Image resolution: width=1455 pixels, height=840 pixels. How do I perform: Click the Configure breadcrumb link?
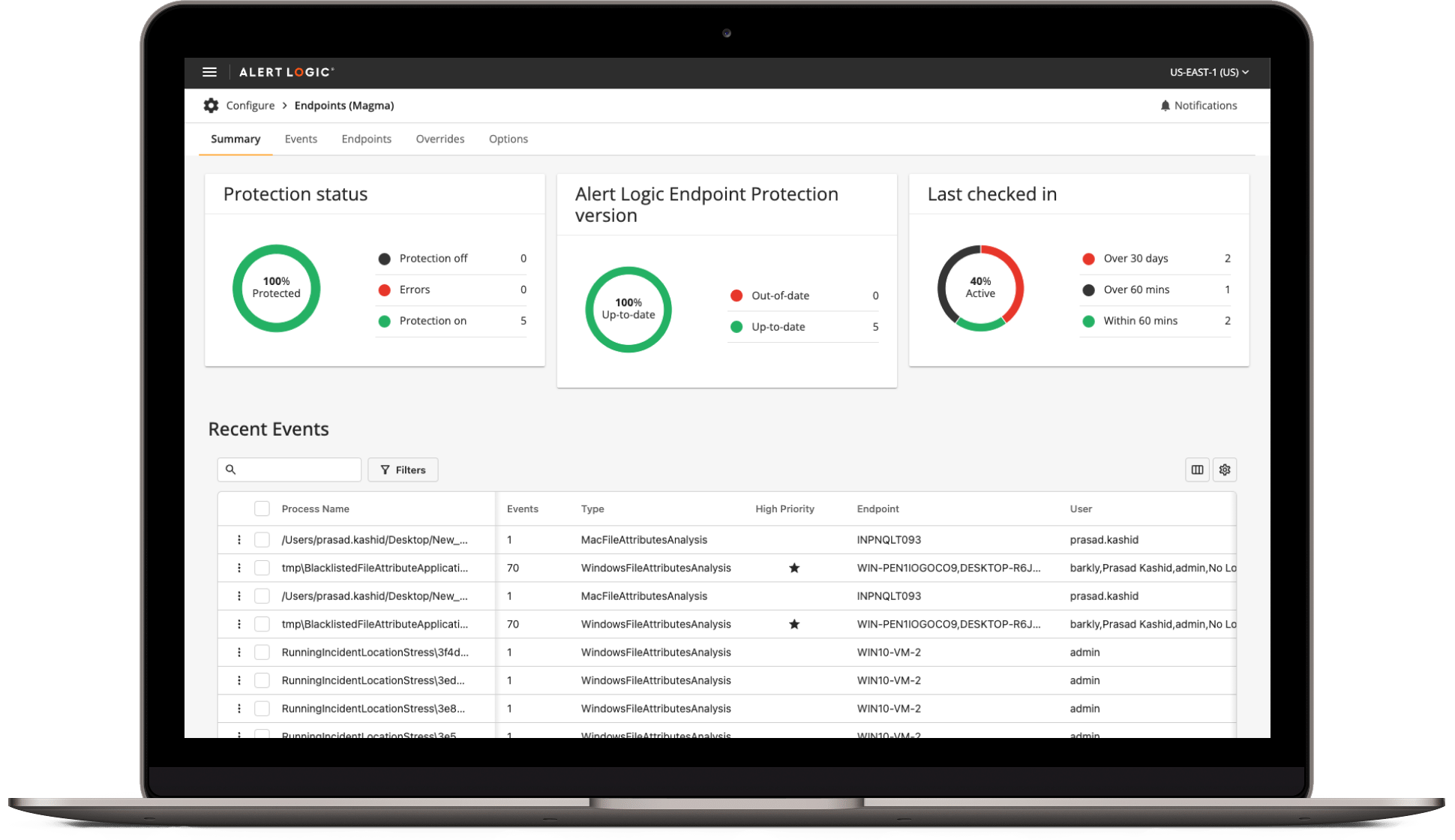(x=250, y=106)
